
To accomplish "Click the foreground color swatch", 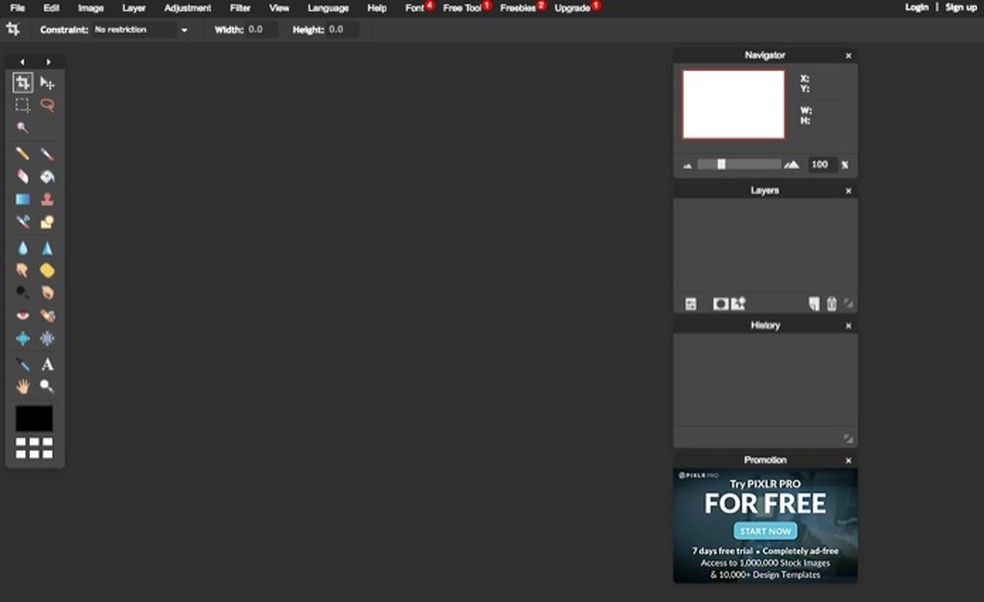I will pos(33,419).
